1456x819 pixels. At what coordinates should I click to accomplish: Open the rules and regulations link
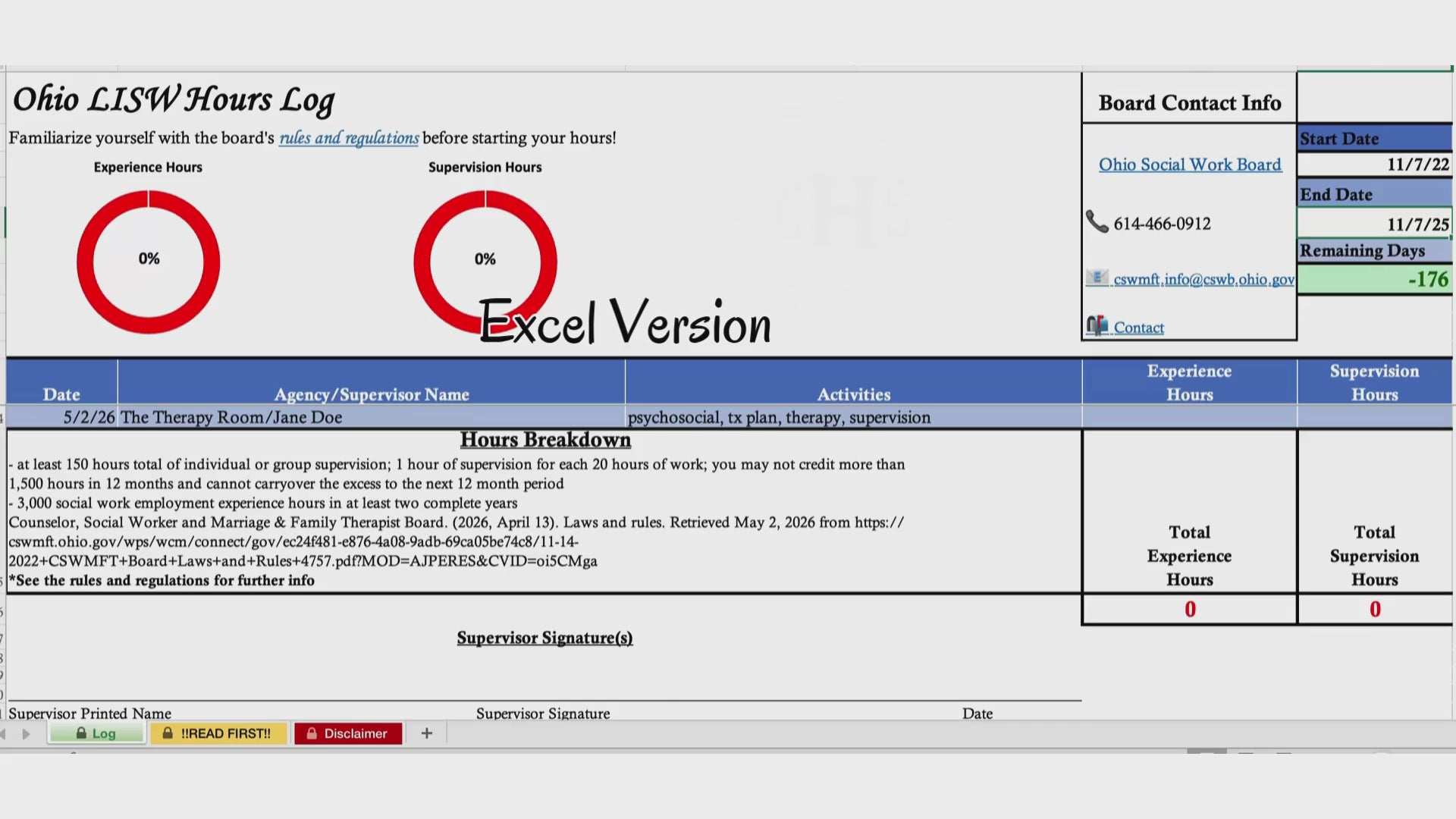pos(349,138)
